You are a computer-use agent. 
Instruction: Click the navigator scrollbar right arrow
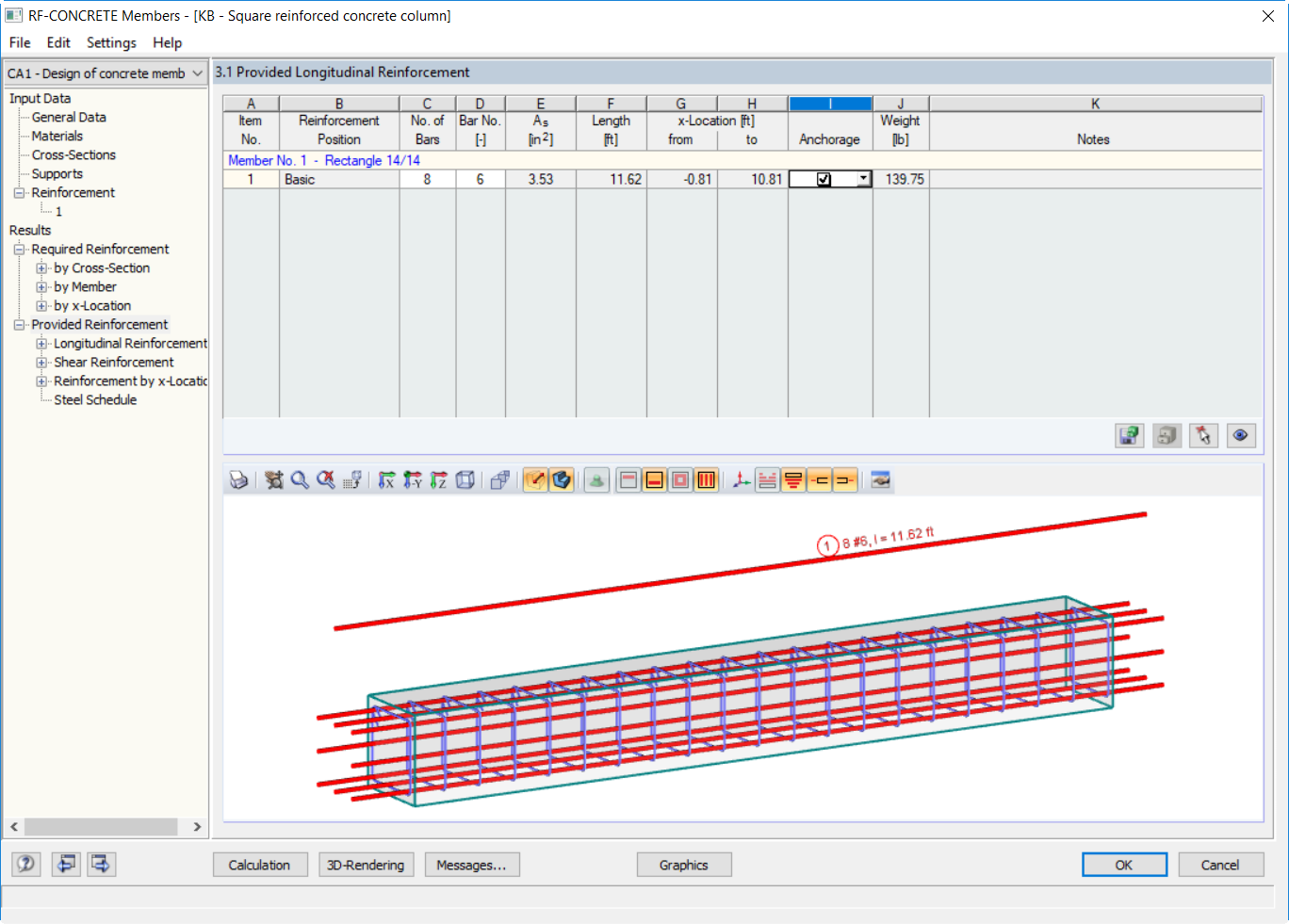tap(197, 826)
